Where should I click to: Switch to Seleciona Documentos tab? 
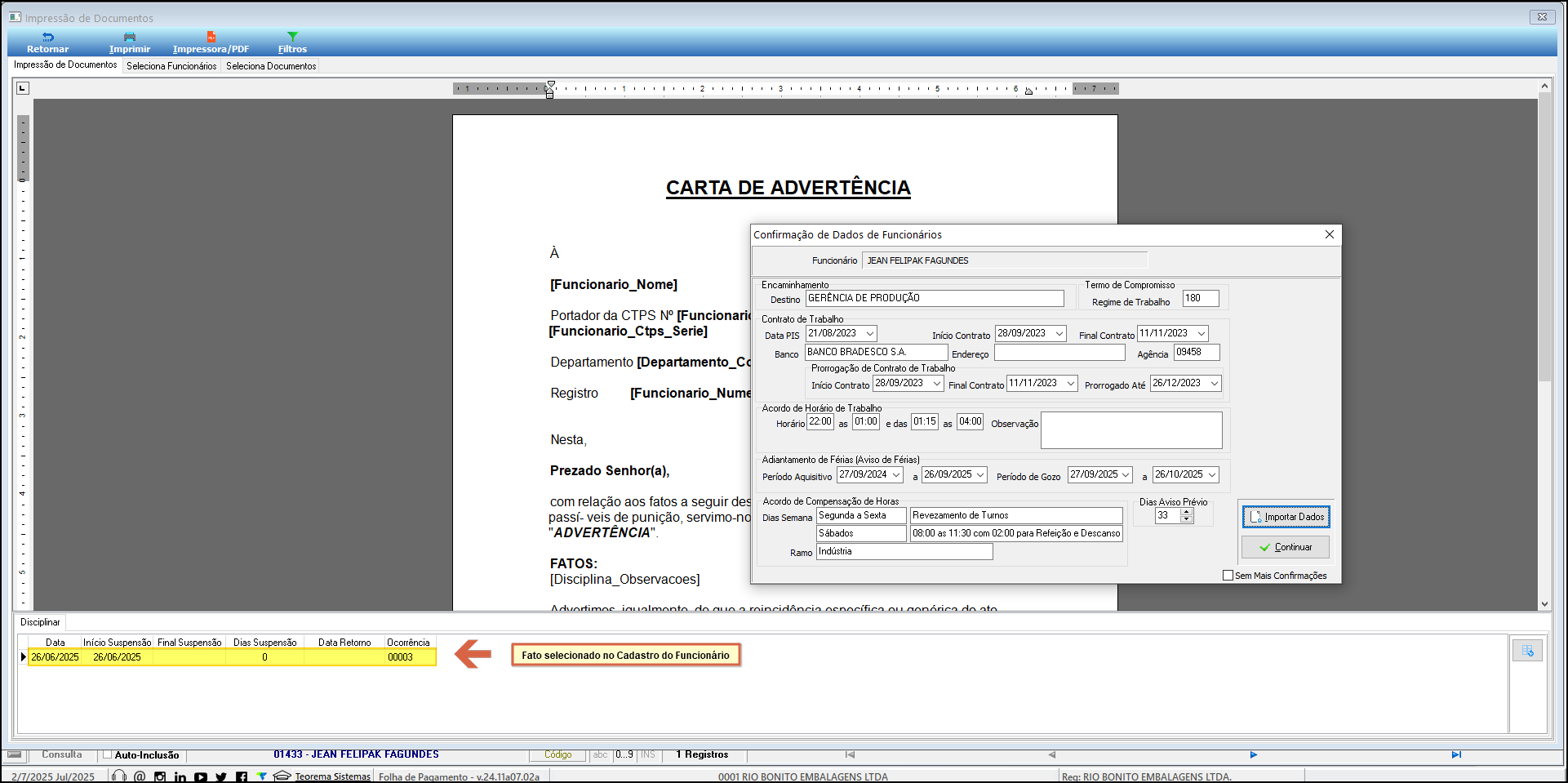271,66
